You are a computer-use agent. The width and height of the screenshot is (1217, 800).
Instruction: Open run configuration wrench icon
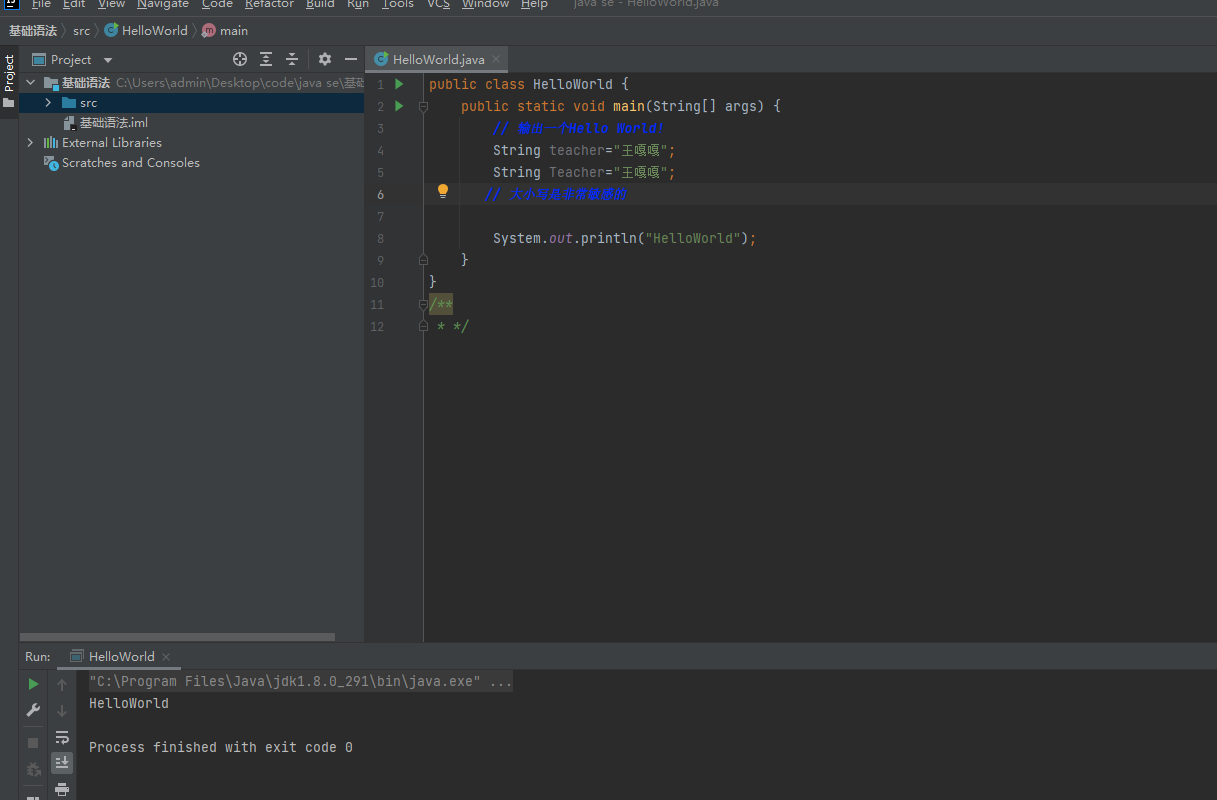tap(33, 710)
